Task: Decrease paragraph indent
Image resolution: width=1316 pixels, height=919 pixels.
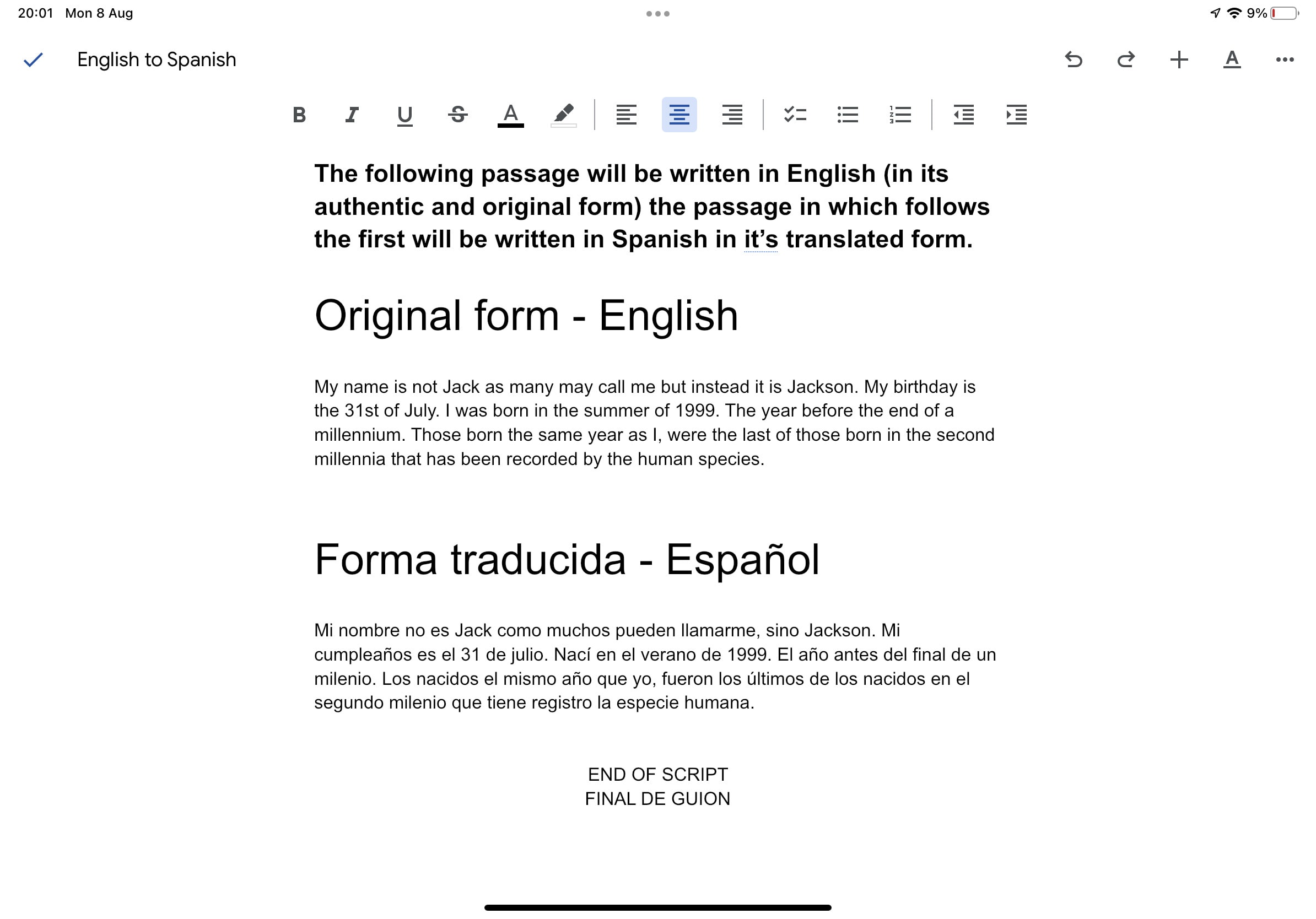Action: point(963,115)
